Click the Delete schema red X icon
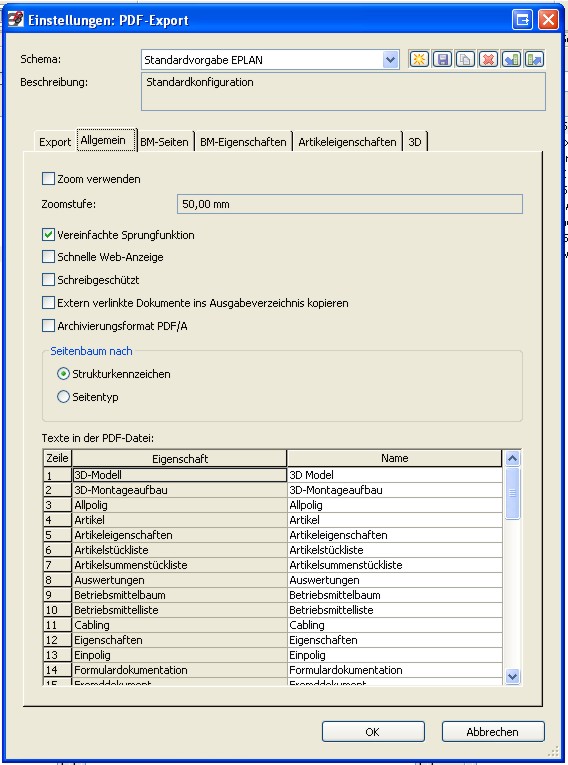 [x=488, y=60]
